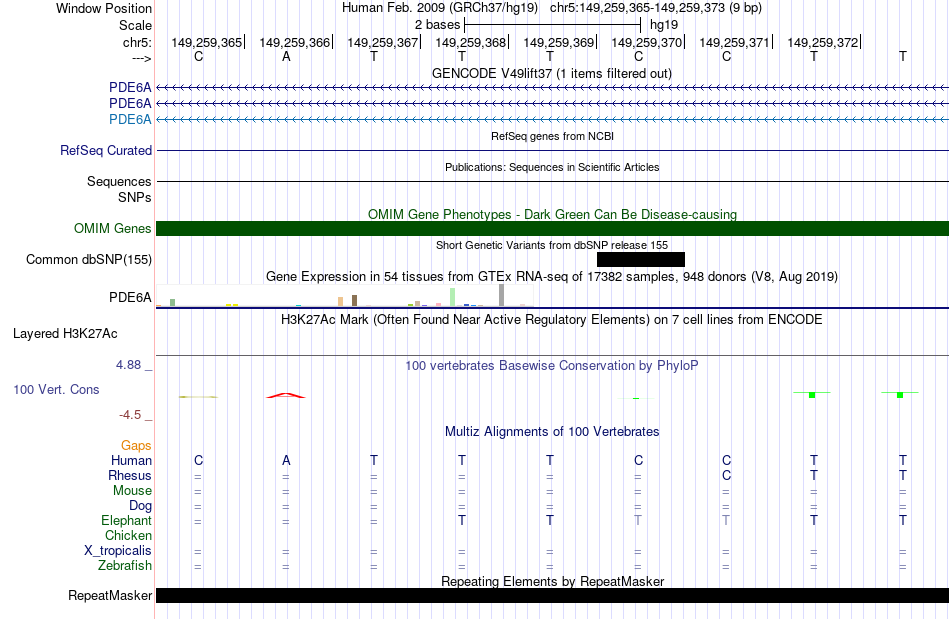Screen dimensions: 950x619
Task: Click 'Multiz Alignments of 100 Vertebrates' title
Action: (x=552, y=432)
